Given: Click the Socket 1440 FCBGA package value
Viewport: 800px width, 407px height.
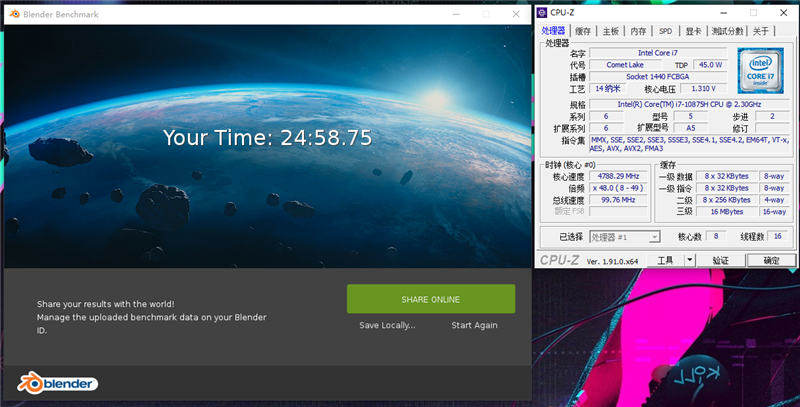Looking at the screenshot, I should 658,77.
